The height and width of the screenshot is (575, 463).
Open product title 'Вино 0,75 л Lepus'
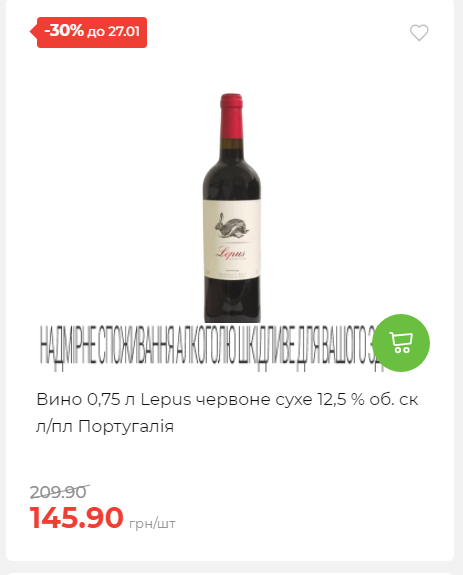(114, 399)
